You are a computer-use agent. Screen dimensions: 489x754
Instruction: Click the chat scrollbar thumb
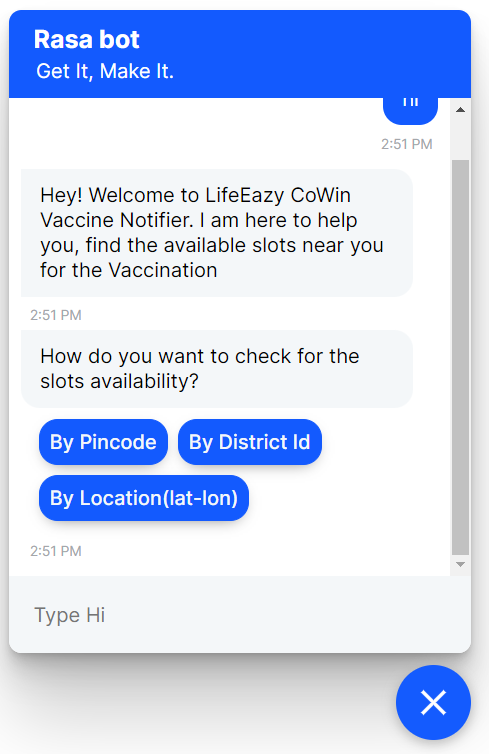pyautogui.click(x=460, y=357)
